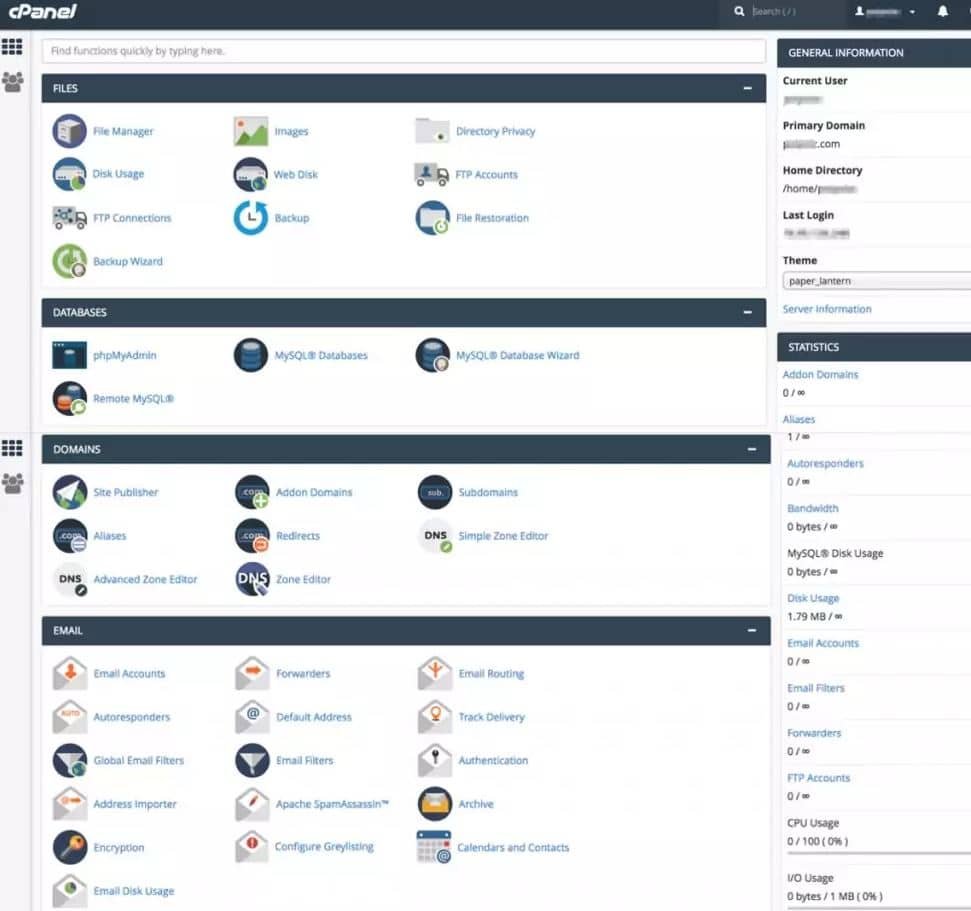Open the user account dropdown
Screen dimensions: 971x911
[885, 11]
